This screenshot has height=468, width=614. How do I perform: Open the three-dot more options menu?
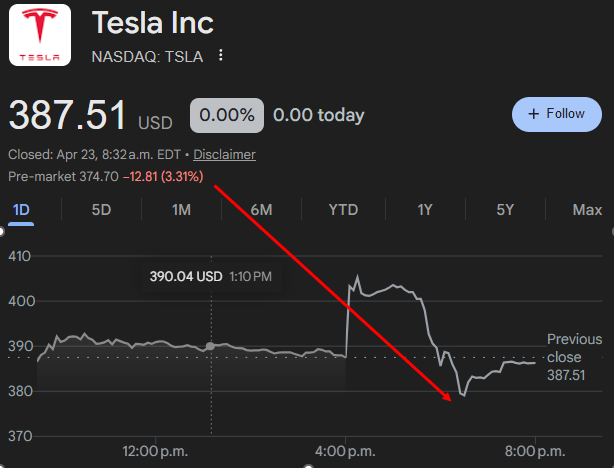[221, 56]
